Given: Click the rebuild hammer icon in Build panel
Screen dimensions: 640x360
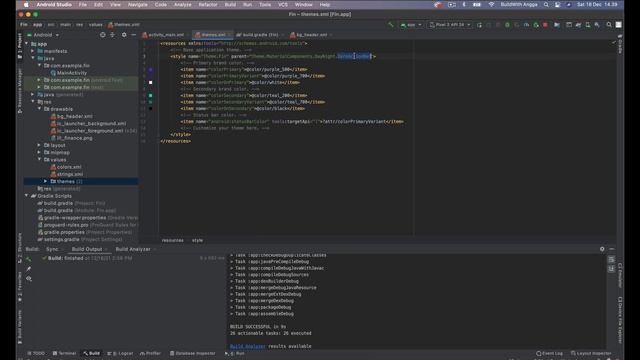Looking at the screenshot, I should click(x=29, y=259).
